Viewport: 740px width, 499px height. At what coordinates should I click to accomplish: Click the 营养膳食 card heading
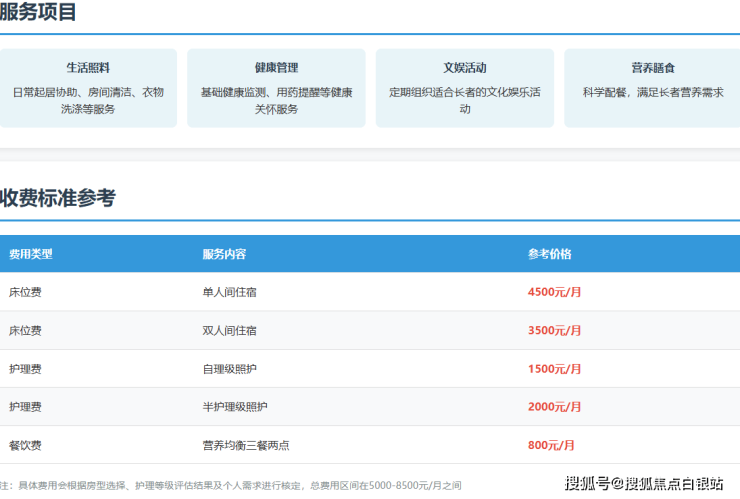pos(652,68)
